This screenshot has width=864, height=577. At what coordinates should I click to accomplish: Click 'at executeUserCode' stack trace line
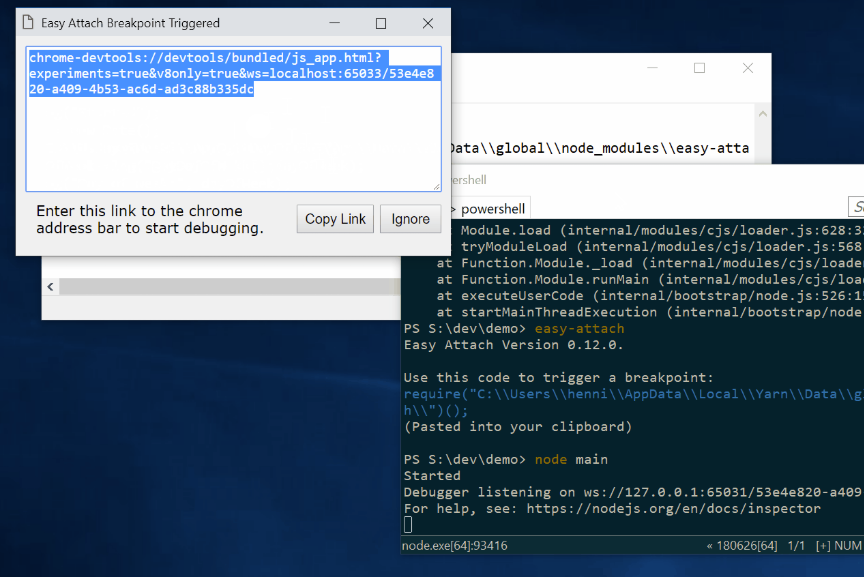pos(650,296)
